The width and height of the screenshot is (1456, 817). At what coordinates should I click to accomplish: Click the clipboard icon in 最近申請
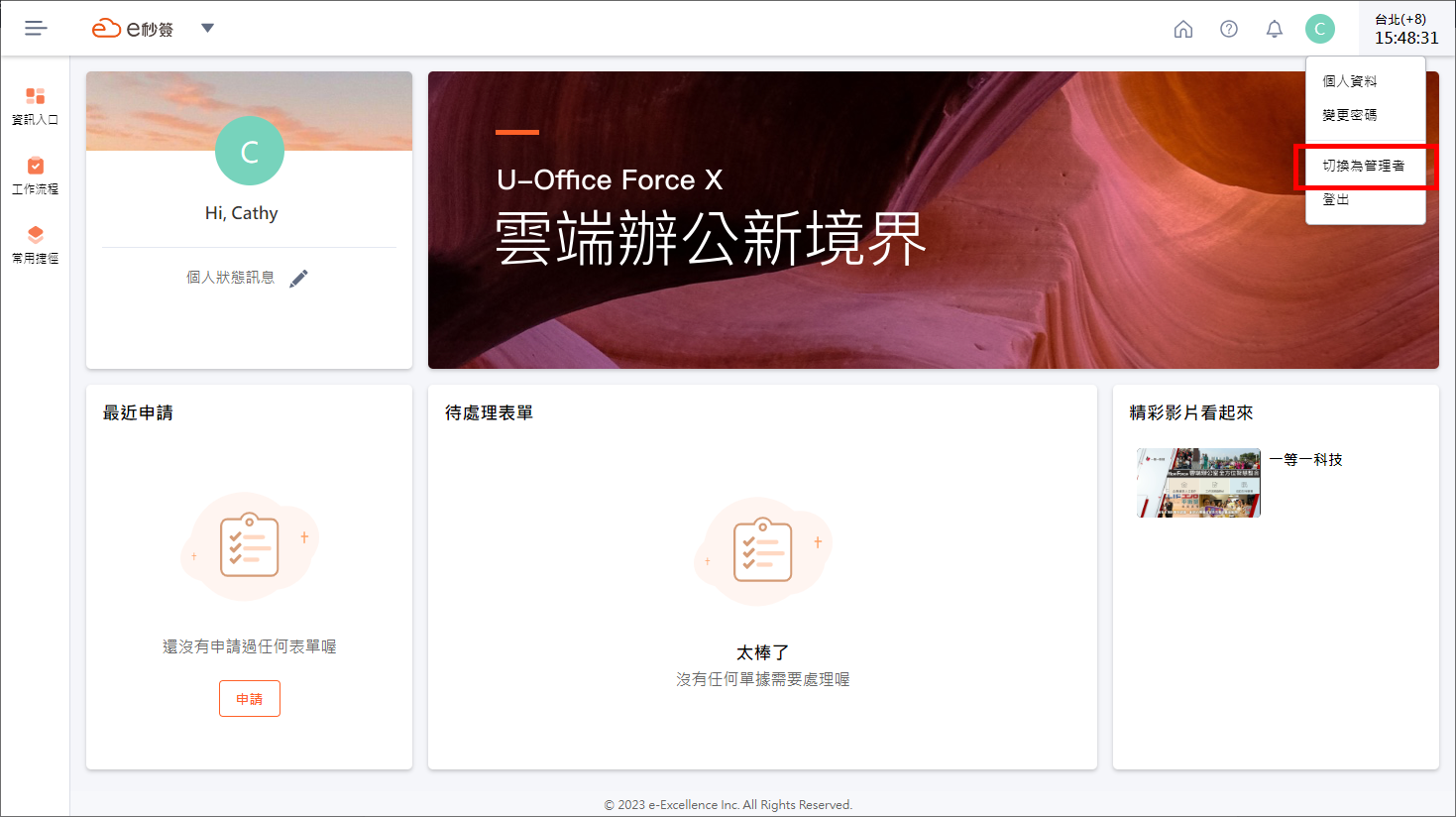[249, 545]
